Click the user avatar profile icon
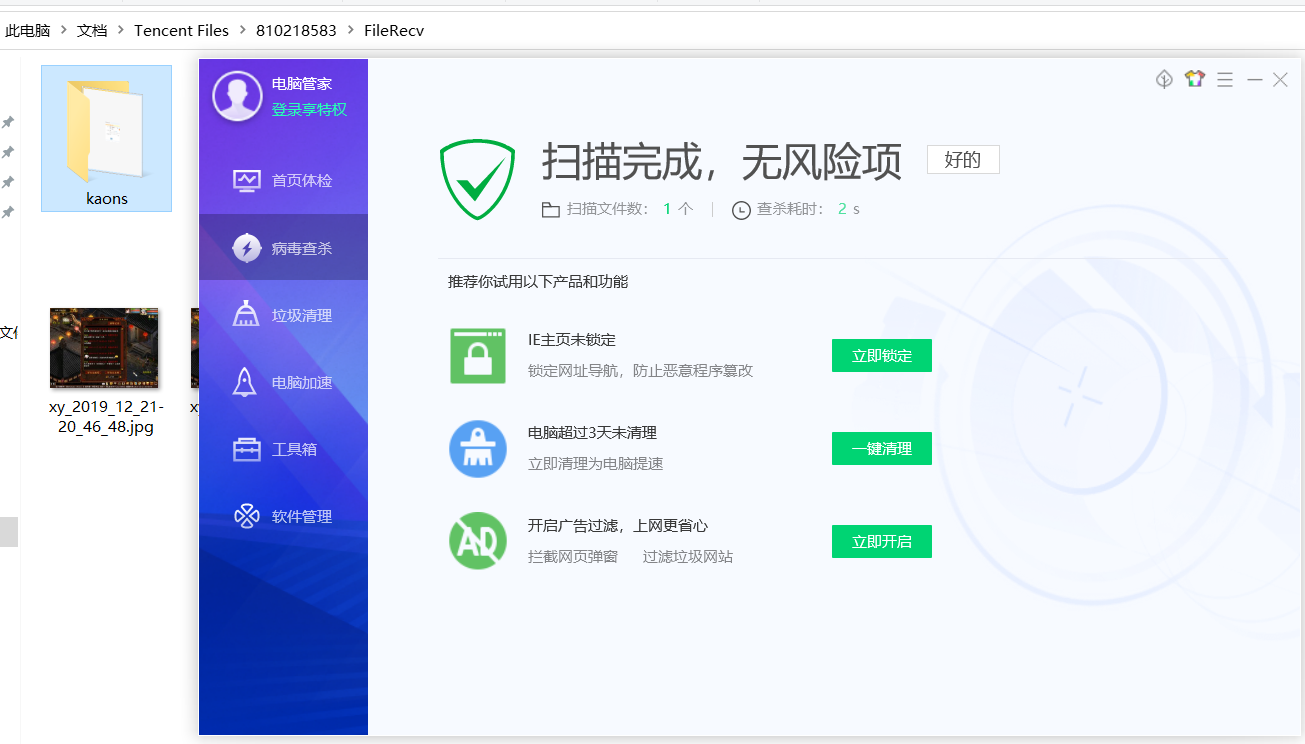The image size is (1305, 744). pos(237,96)
